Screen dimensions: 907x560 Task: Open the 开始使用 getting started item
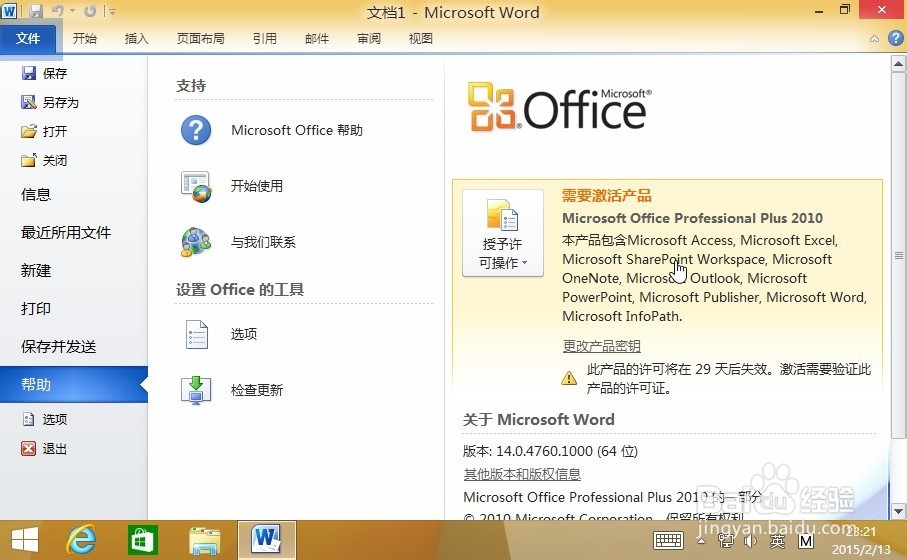click(231, 186)
